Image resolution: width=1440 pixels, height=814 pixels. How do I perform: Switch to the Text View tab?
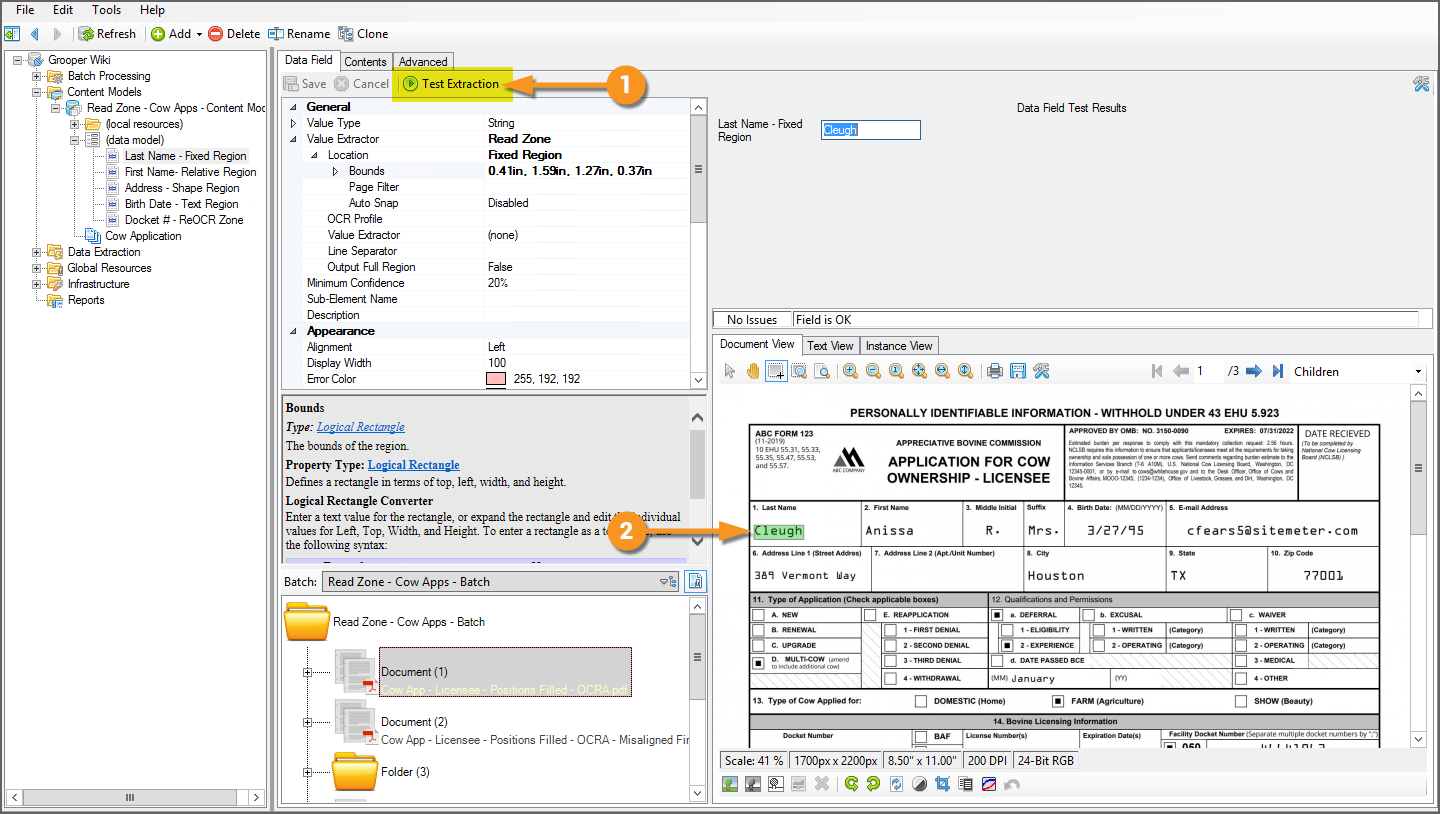(830, 346)
